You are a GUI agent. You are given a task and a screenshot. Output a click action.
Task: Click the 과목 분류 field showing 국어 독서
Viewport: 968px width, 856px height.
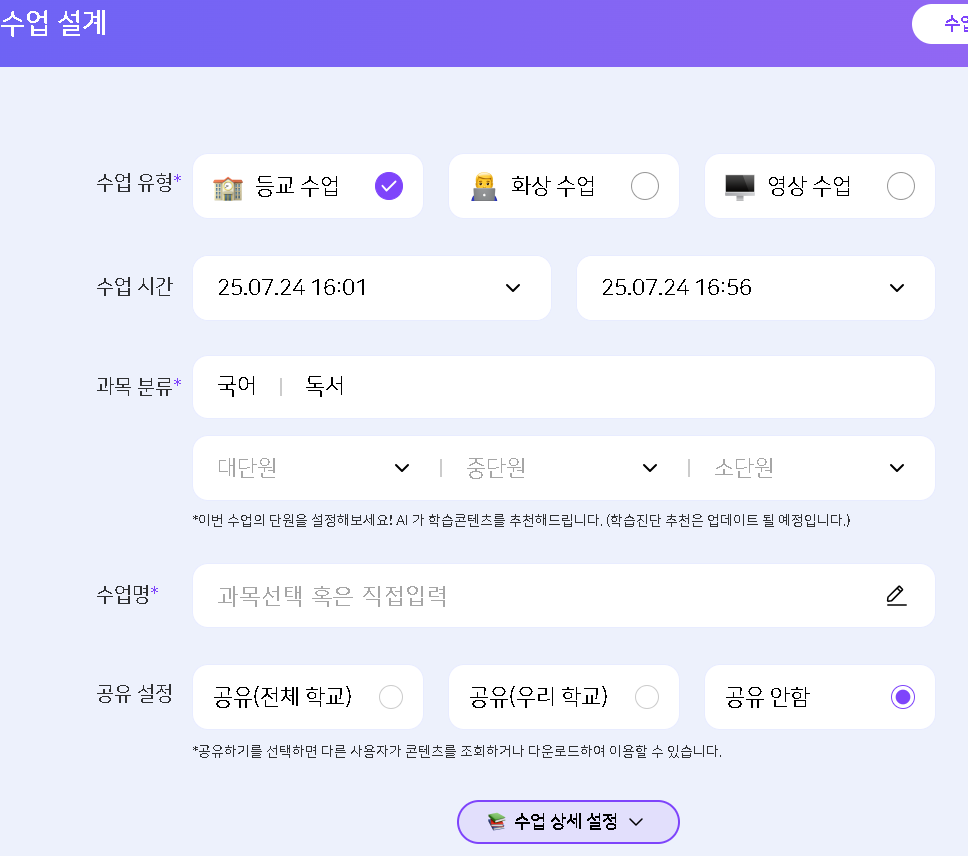coord(563,387)
